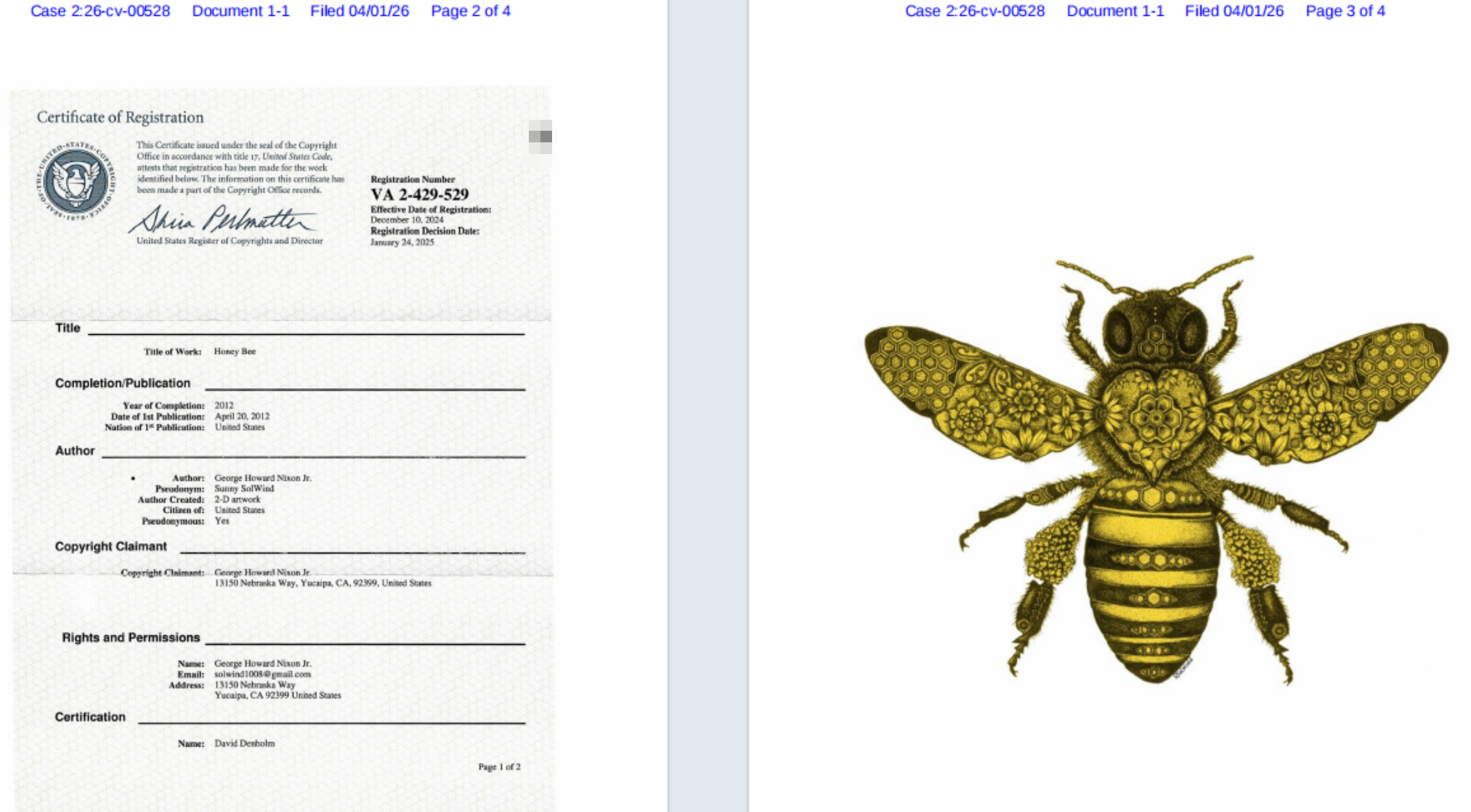This screenshot has height=812, width=1471.
Task: Click the pixelated gray square on certificate
Action: 540,137
